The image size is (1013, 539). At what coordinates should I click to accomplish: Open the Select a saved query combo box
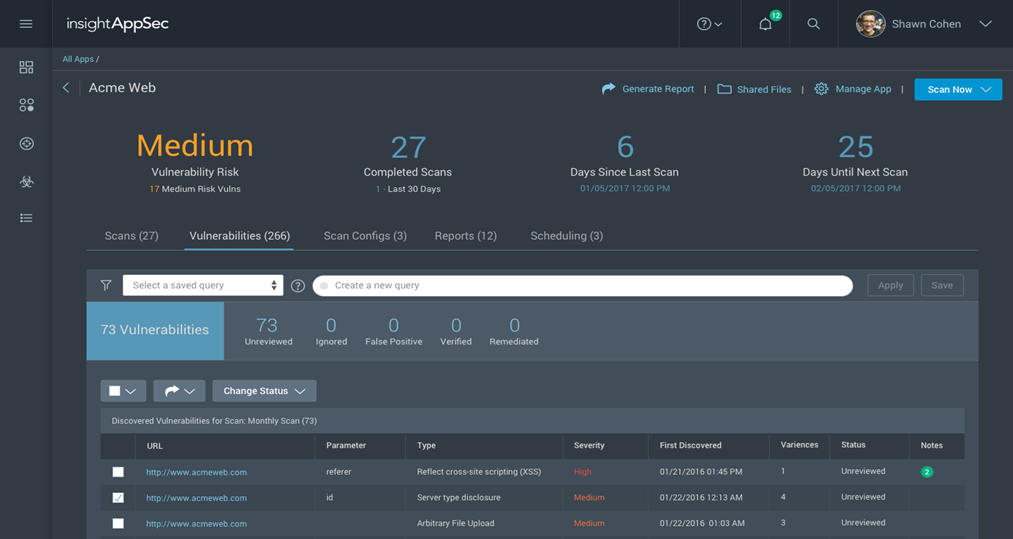point(203,285)
